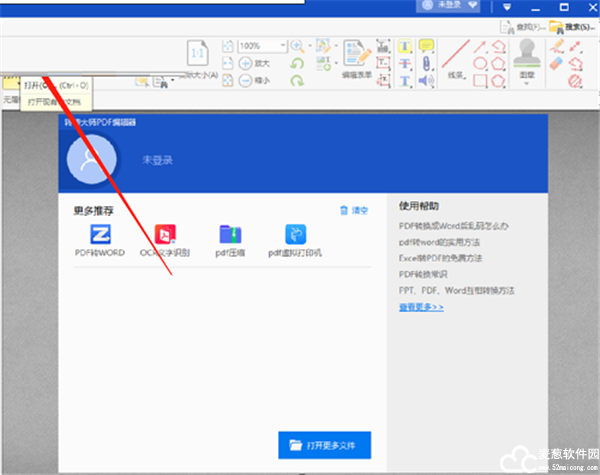Select the attach file paperclip tool
This screenshot has width=600, height=475.
tap(426, 64)
